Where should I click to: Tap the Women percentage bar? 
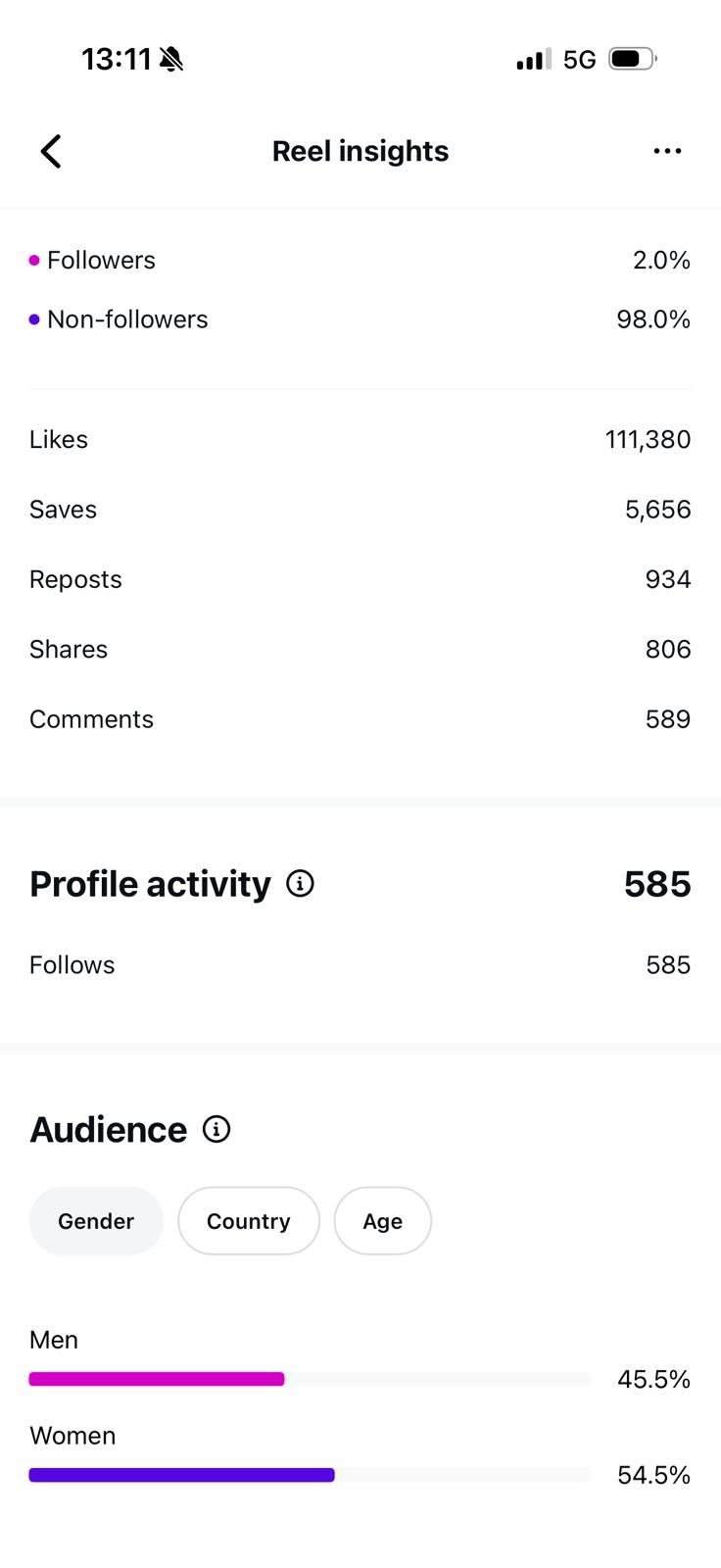click(182, 1475)
